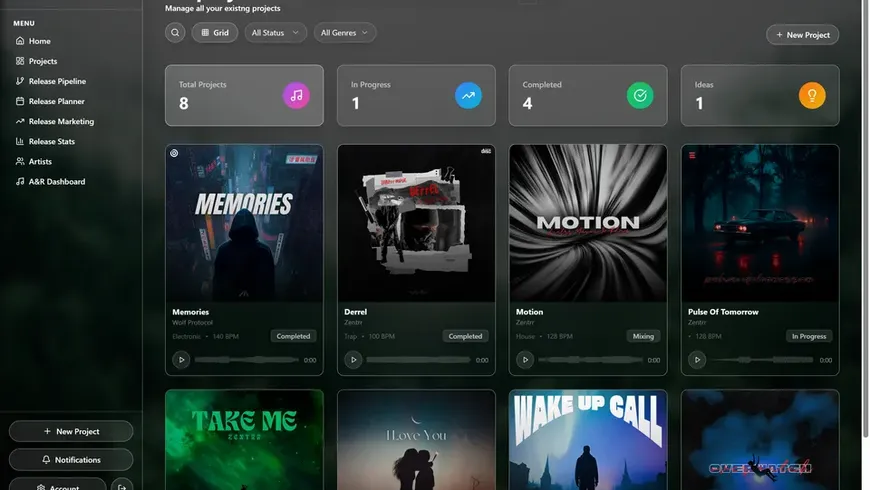This screenshot has width=870, height=490.
Task: Click the Home house icon
Action: [20, 41]
